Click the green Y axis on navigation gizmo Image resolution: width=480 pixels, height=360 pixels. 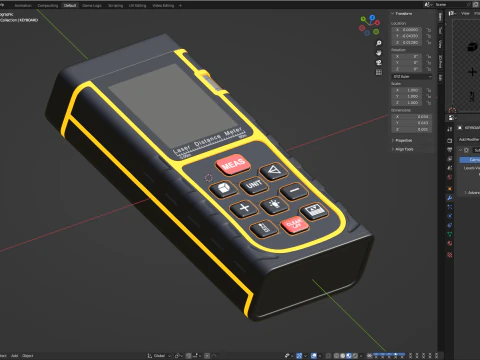pyautogui.click(x=363, y=20)
